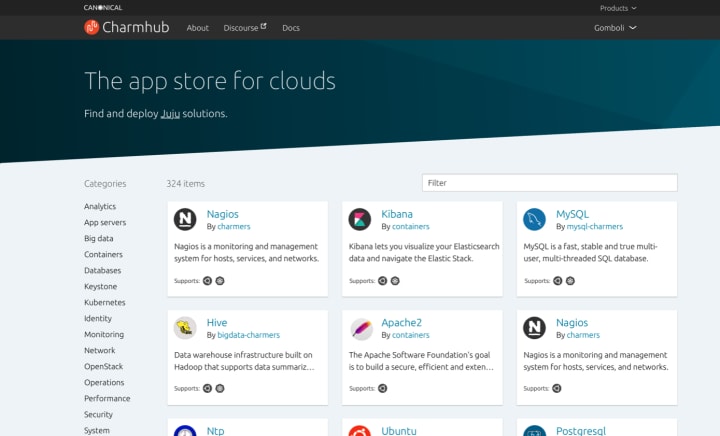Select the Security category
Screen dimensions: 720x436
click(98, 414)
